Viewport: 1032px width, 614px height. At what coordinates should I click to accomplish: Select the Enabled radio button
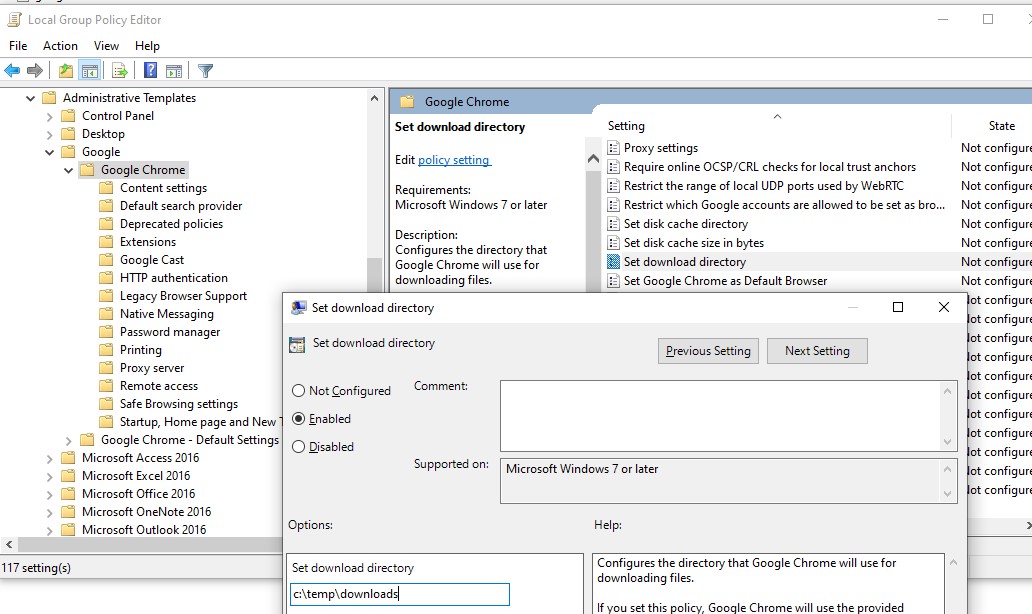(298, 419)
